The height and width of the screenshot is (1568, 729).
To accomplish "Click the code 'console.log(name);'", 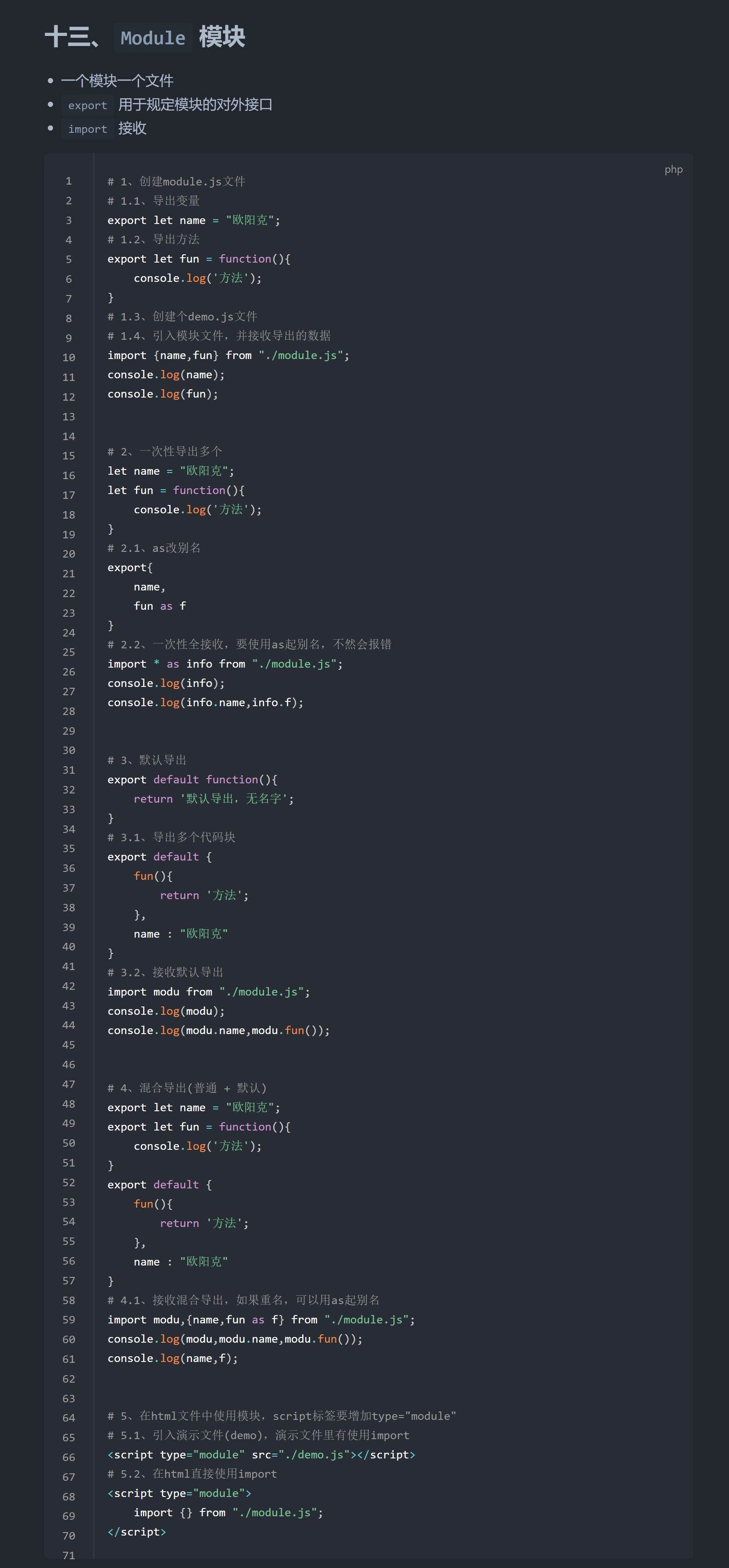I will (x=166, y=374).
